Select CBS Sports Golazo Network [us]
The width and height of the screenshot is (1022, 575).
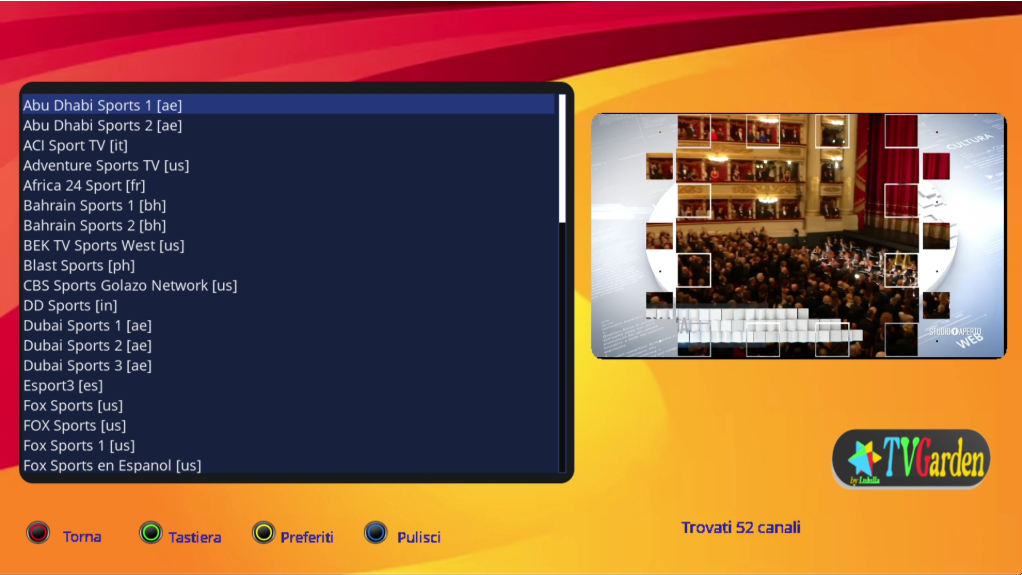[288, 286]
